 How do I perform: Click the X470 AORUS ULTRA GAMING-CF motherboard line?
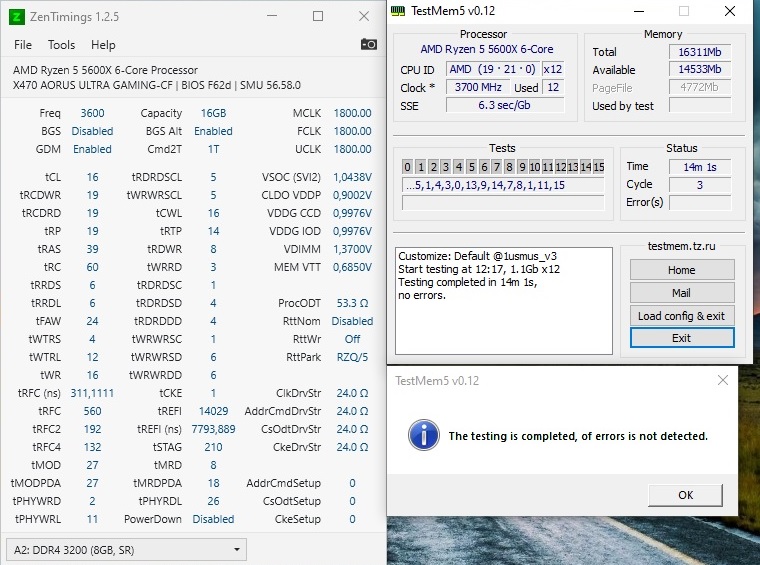[x=157, y=85]
